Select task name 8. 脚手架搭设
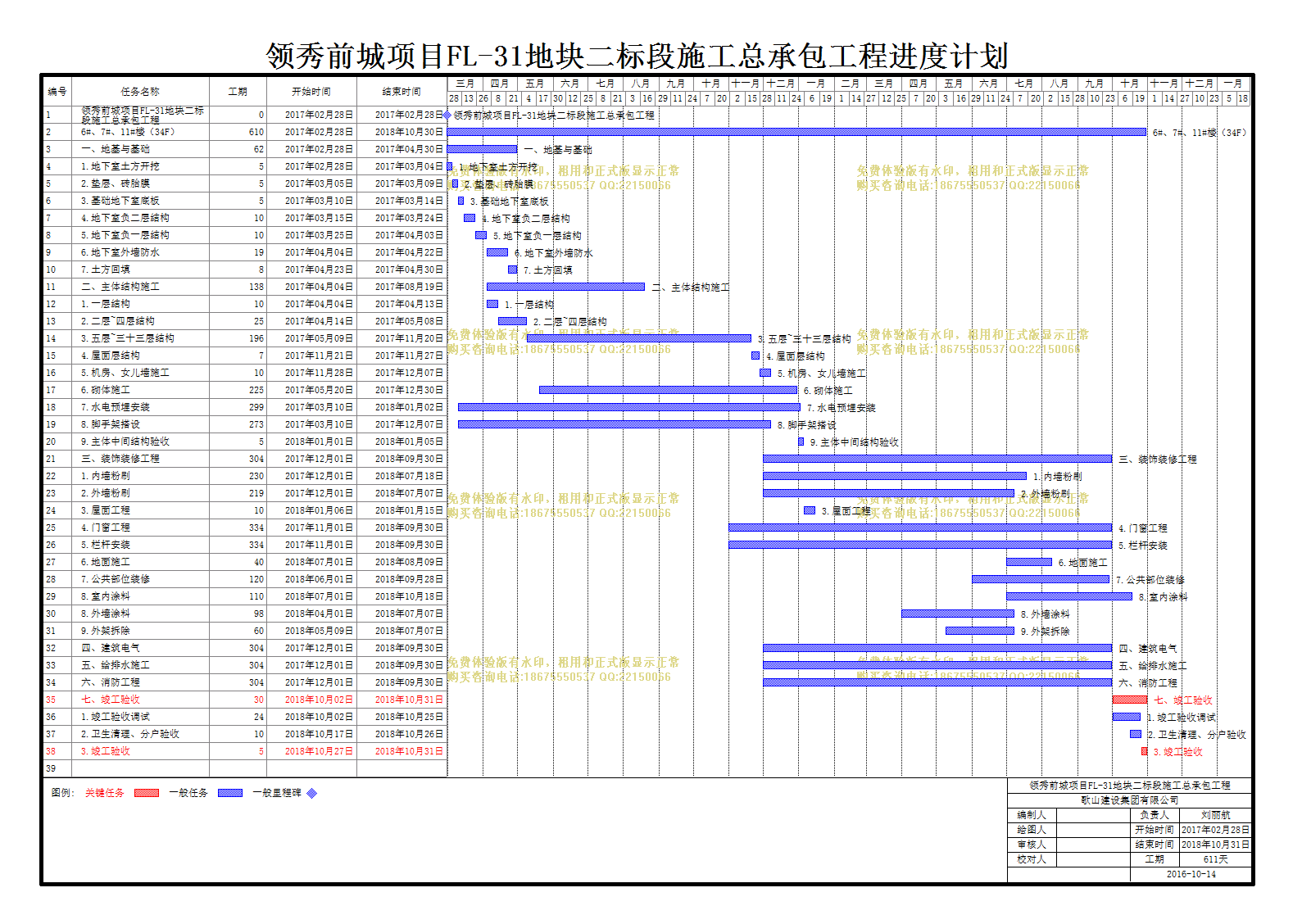Viewport: 1293px width, 924px height. [x=110, y=424]
